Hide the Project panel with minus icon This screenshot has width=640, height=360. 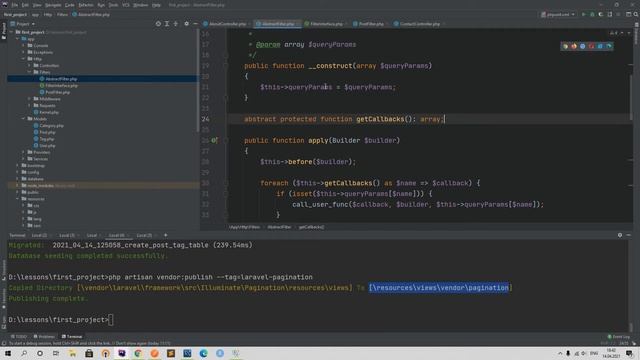pos(195,24)
